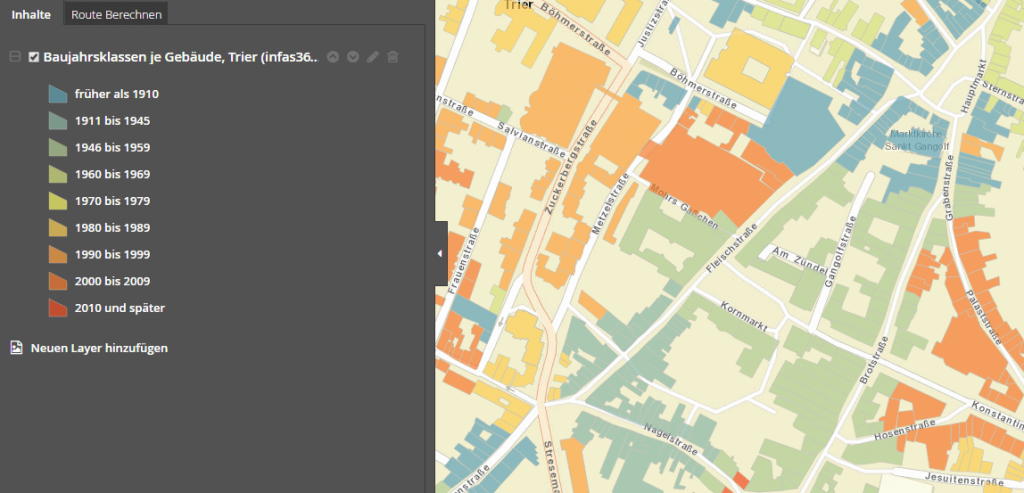This screenshot has height=493, width=1024.
Task: Collapse the side panel with the arrow handle
Action: 440,254
